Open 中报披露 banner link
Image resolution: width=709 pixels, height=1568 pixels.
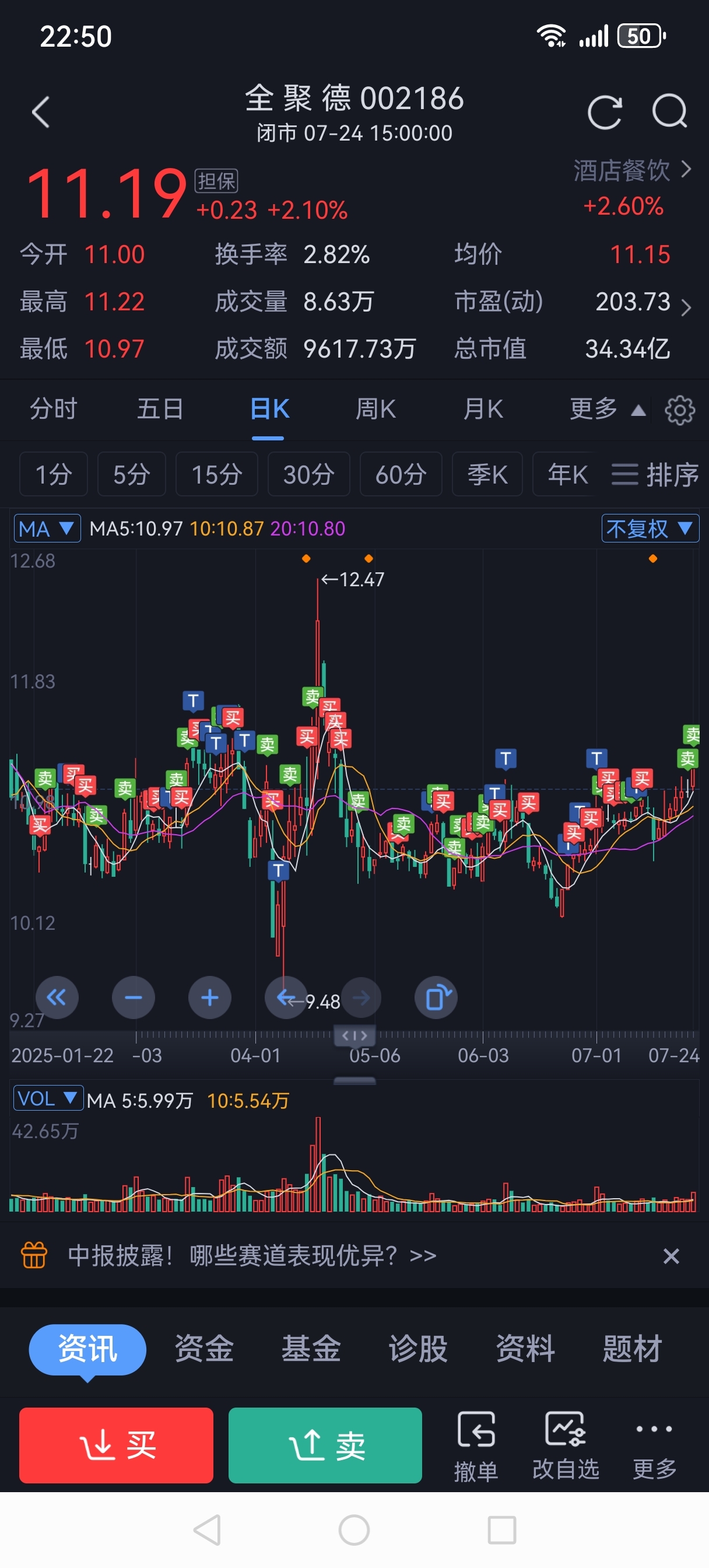[x=252, y=1255]
